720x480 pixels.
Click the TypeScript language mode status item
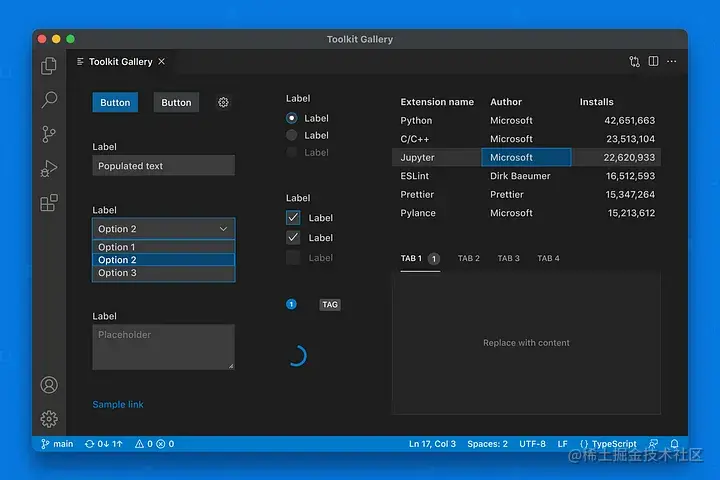click(608, 444)
